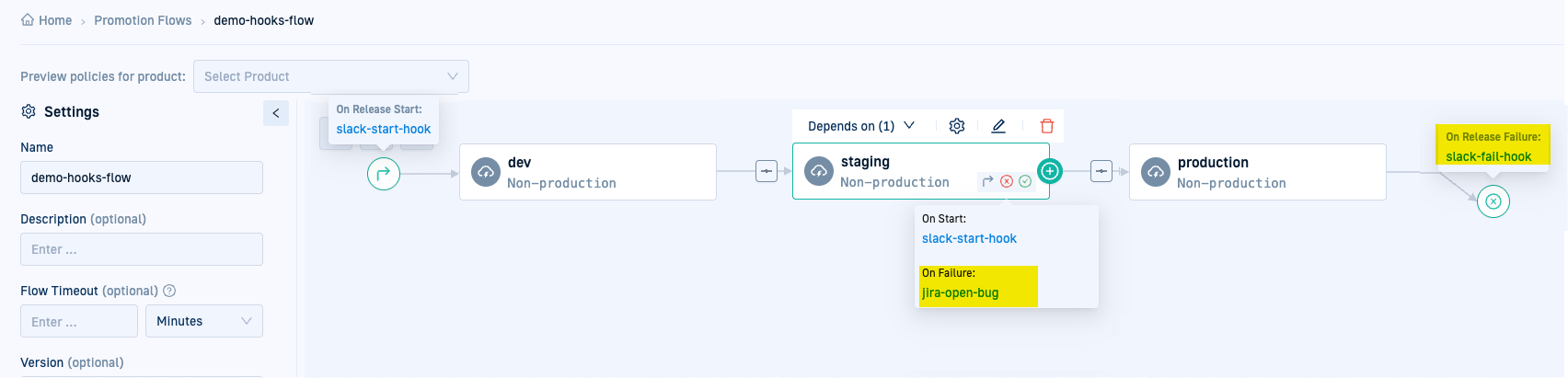1568x378 pixels.
Task: Click the release start hook arrow icon
Action: click(384, 173)
